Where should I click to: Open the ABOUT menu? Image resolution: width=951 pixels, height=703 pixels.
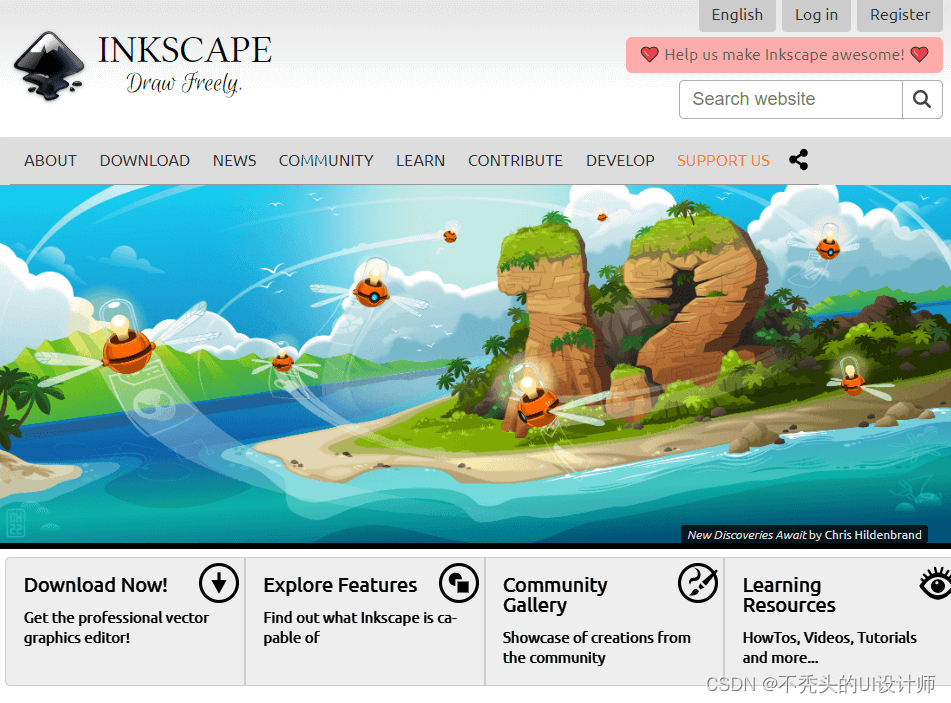(50, 161)
